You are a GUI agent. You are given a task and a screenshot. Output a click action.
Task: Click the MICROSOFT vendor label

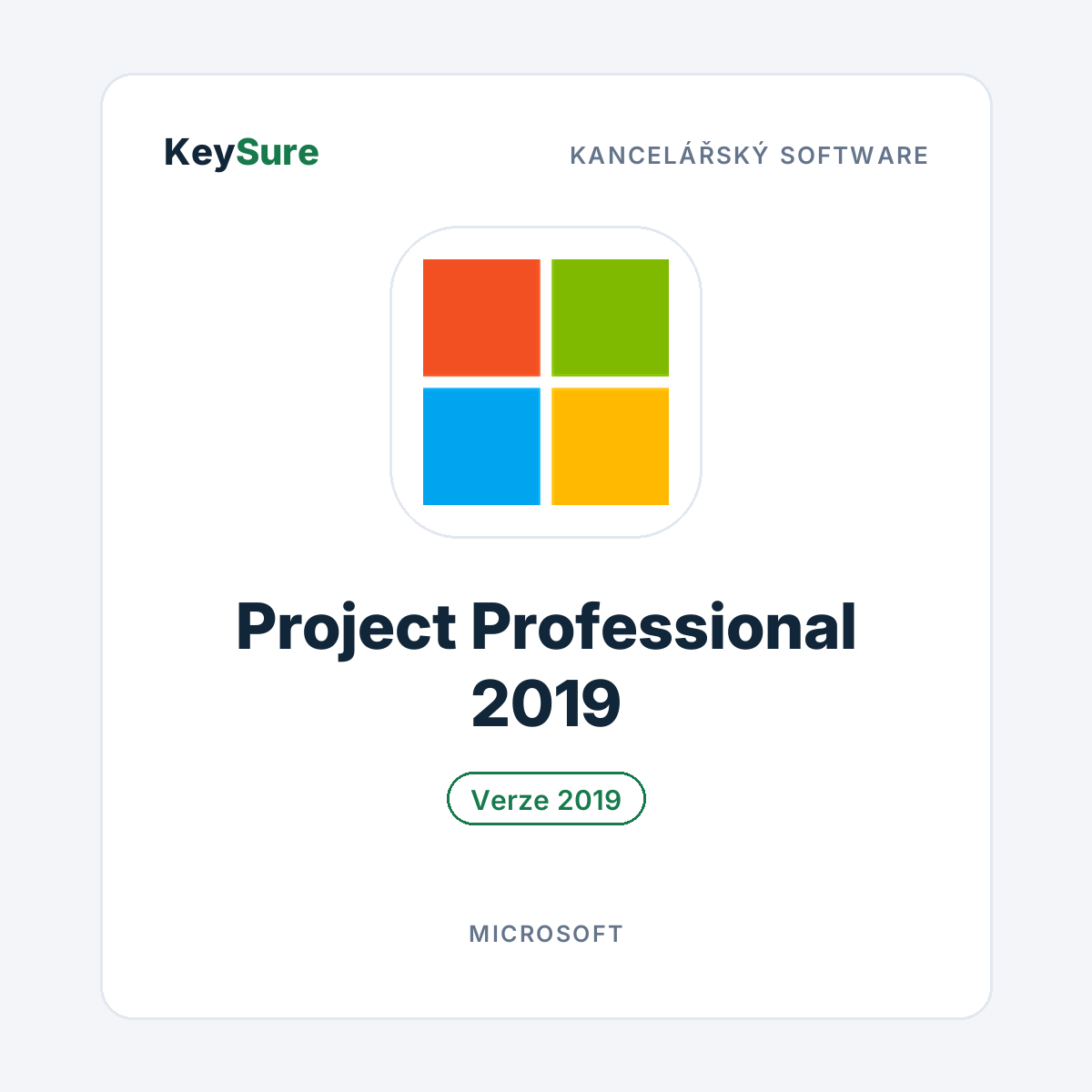coord(546,934)
